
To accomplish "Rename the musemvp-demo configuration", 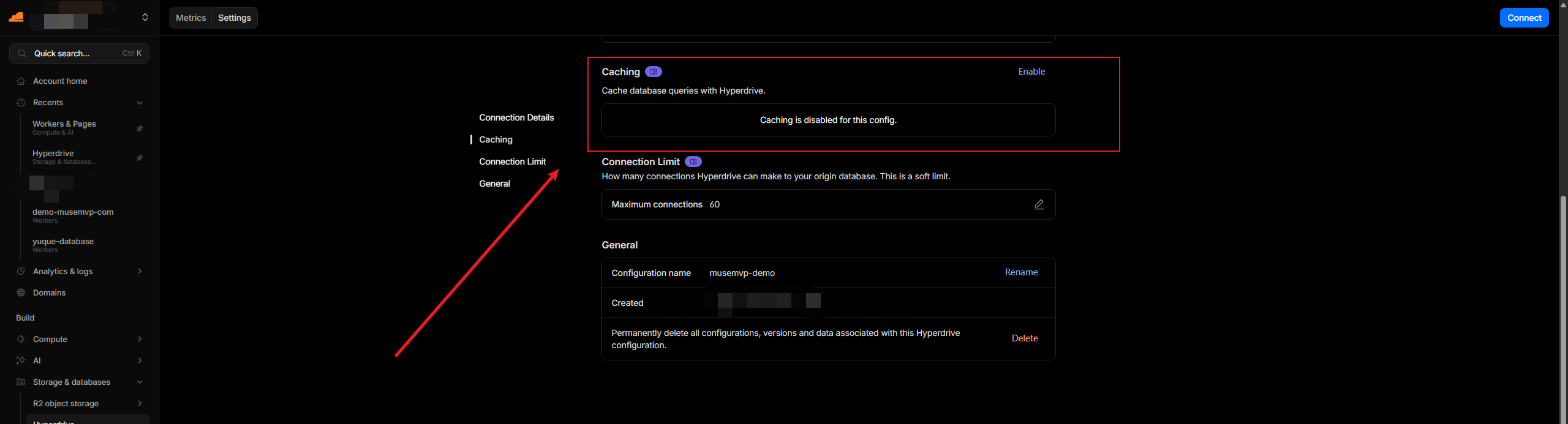I will [1021, 272].
